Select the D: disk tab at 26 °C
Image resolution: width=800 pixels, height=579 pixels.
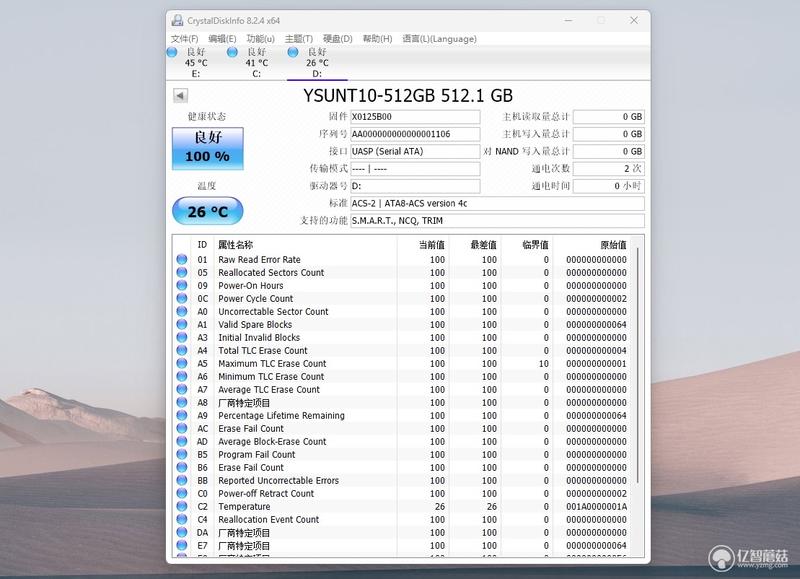point(317,63)
